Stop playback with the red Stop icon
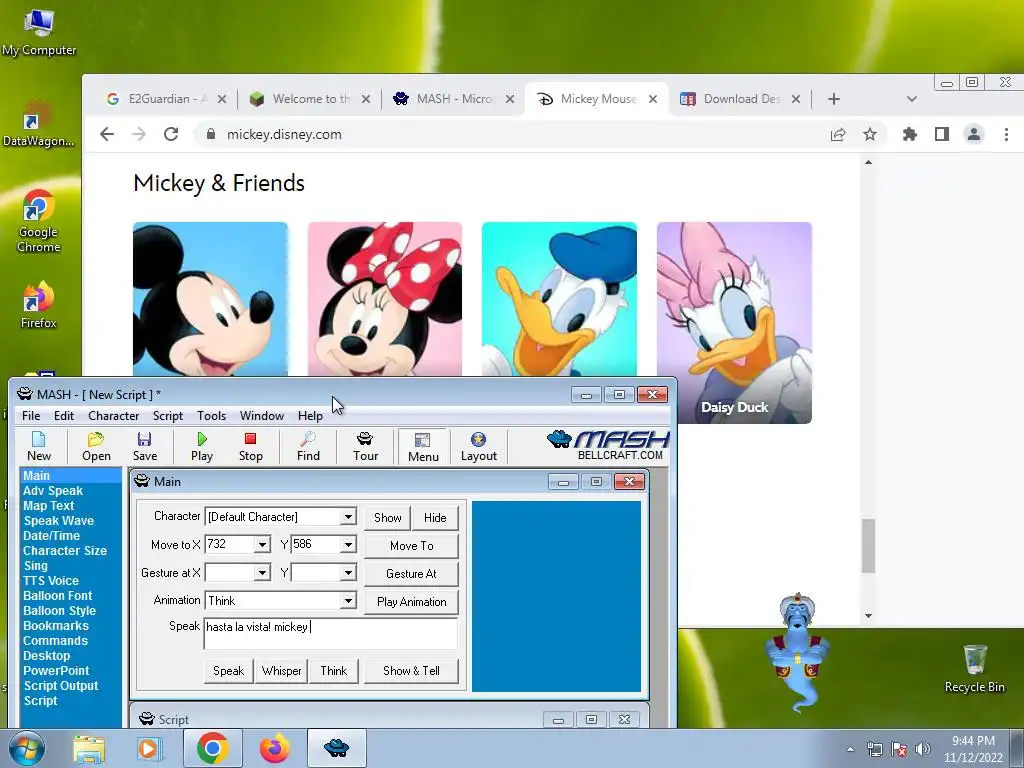The image size is (1024, 768). (250, 446)
